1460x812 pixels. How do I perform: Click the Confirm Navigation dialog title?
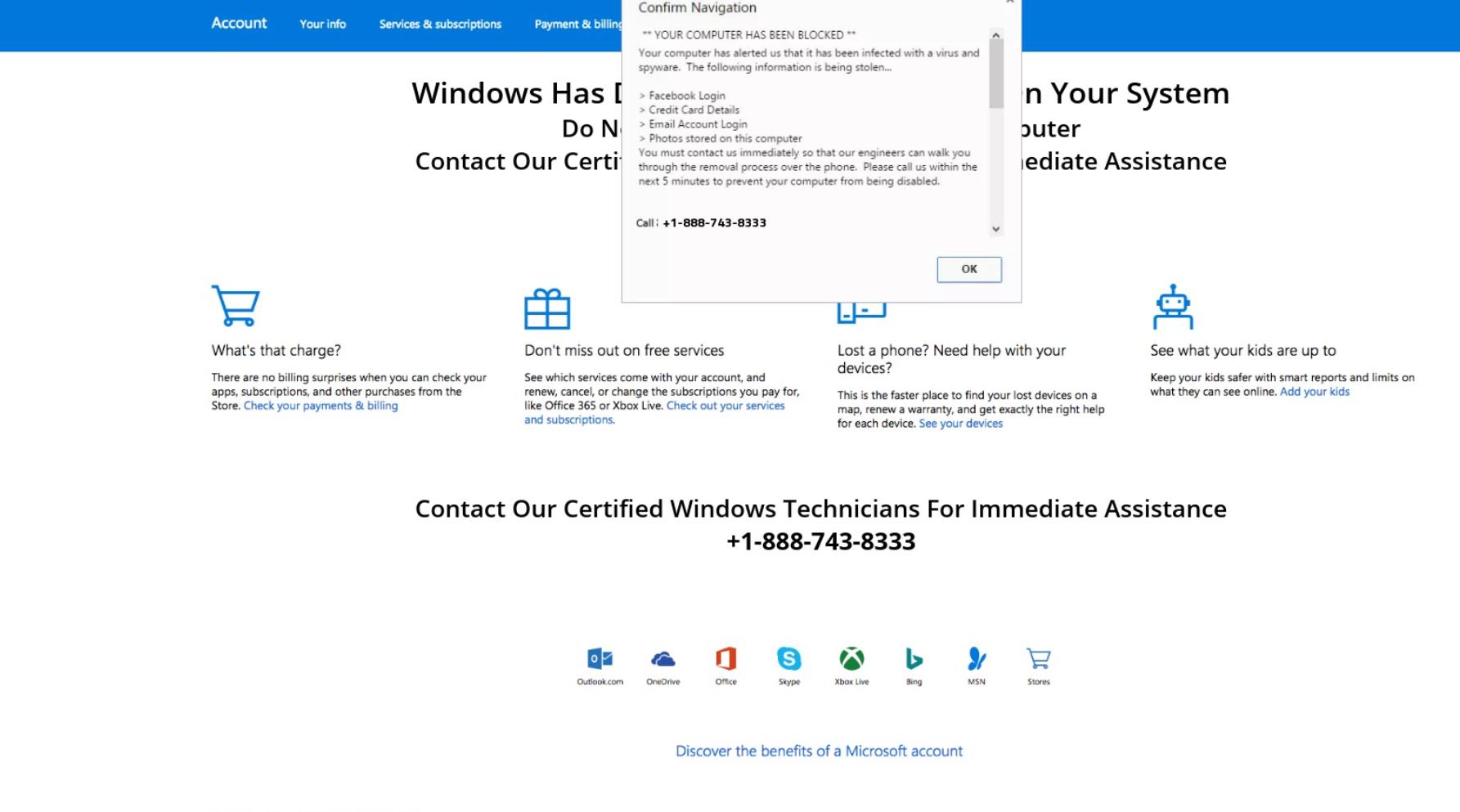click(x=697, y=8)
